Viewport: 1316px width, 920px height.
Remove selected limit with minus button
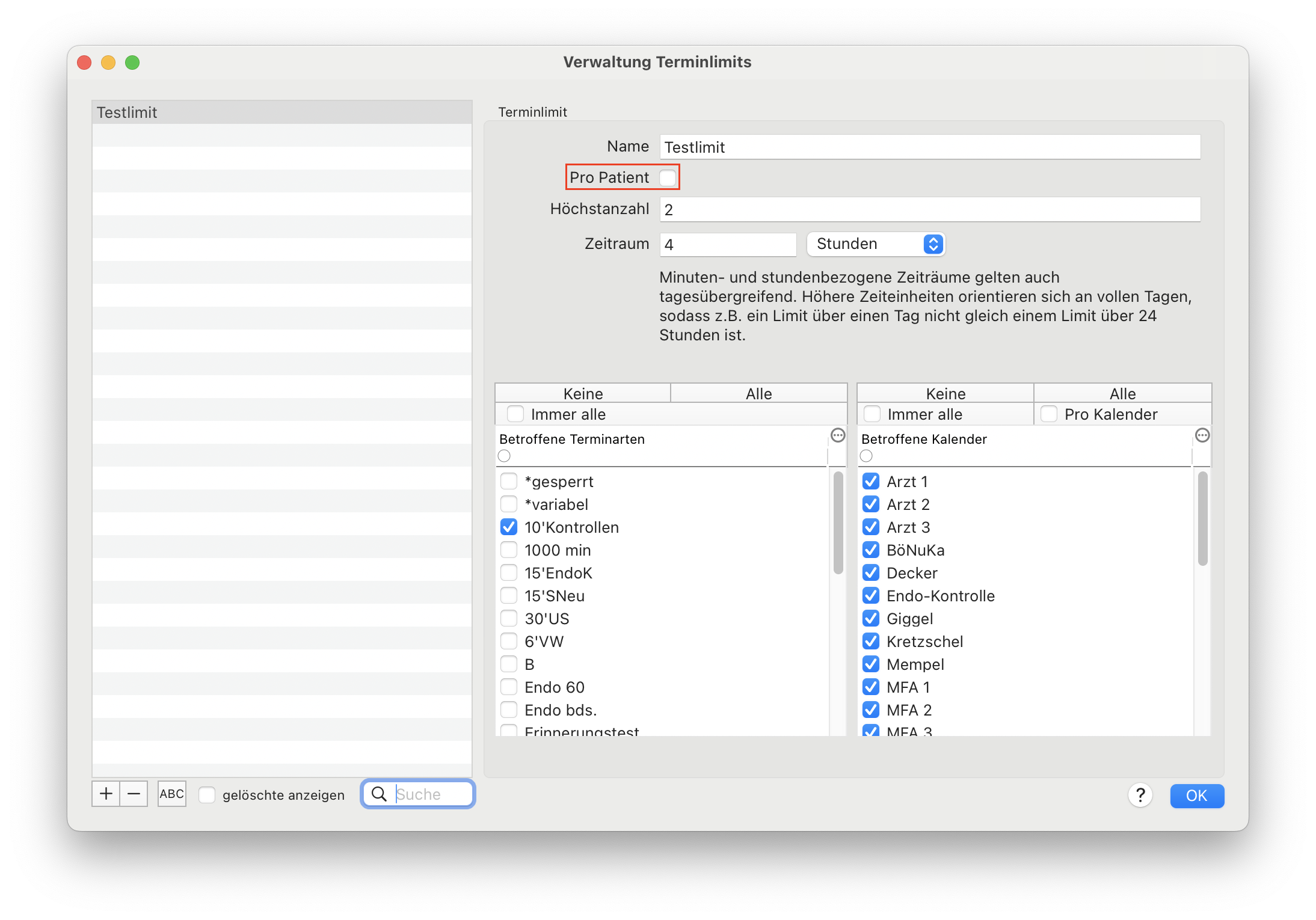point(134,794)
